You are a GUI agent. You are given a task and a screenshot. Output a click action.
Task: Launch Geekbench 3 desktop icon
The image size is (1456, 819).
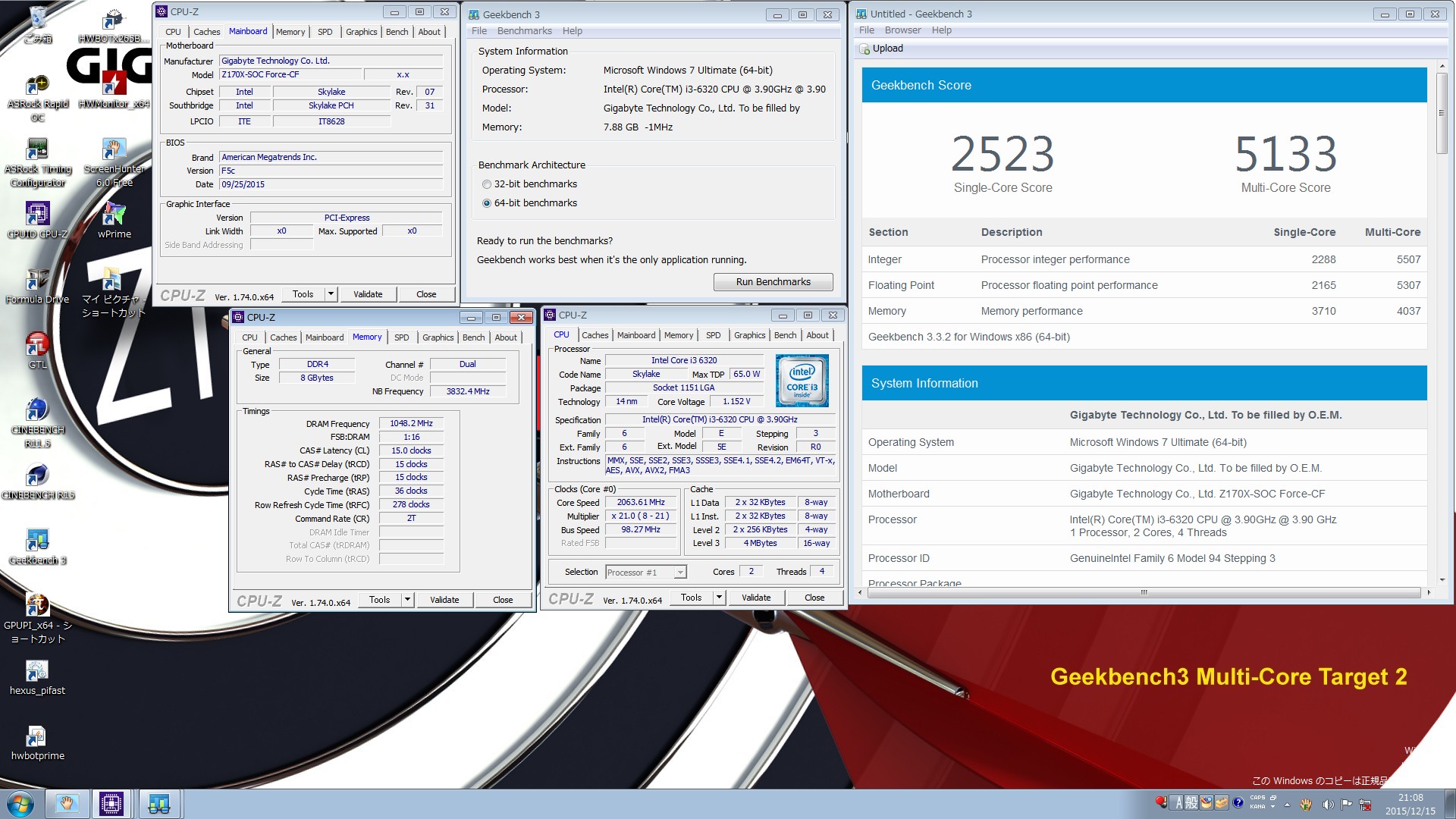(37, 548)
